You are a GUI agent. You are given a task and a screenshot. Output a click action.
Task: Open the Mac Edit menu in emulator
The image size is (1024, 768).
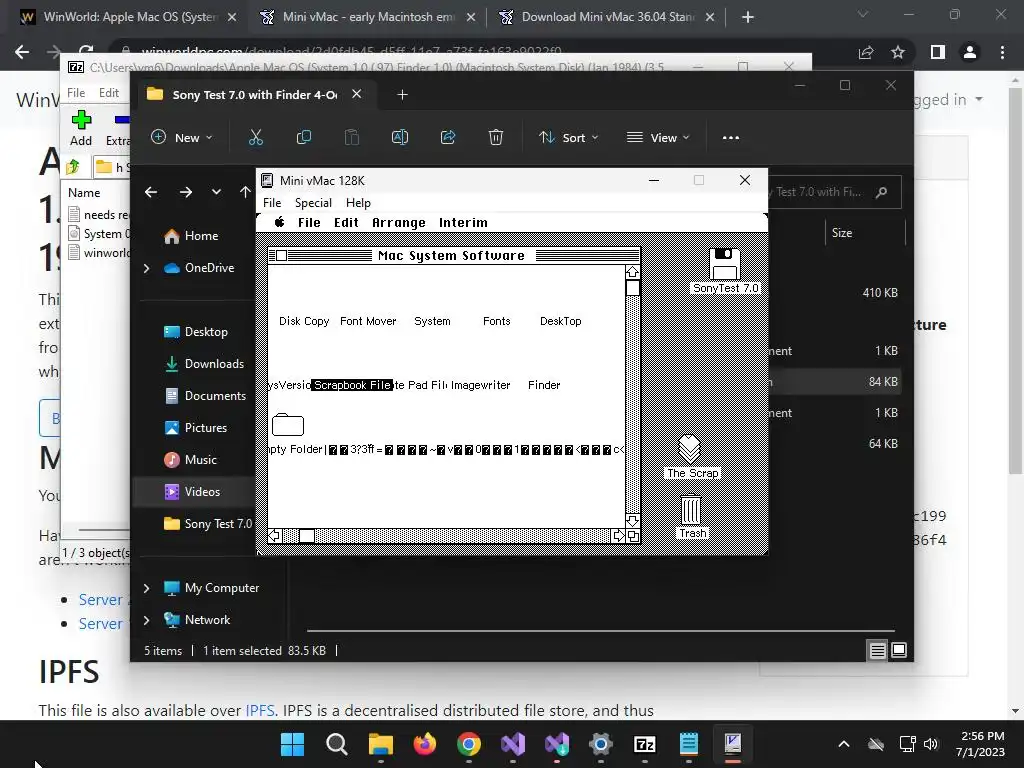point(346,223)
